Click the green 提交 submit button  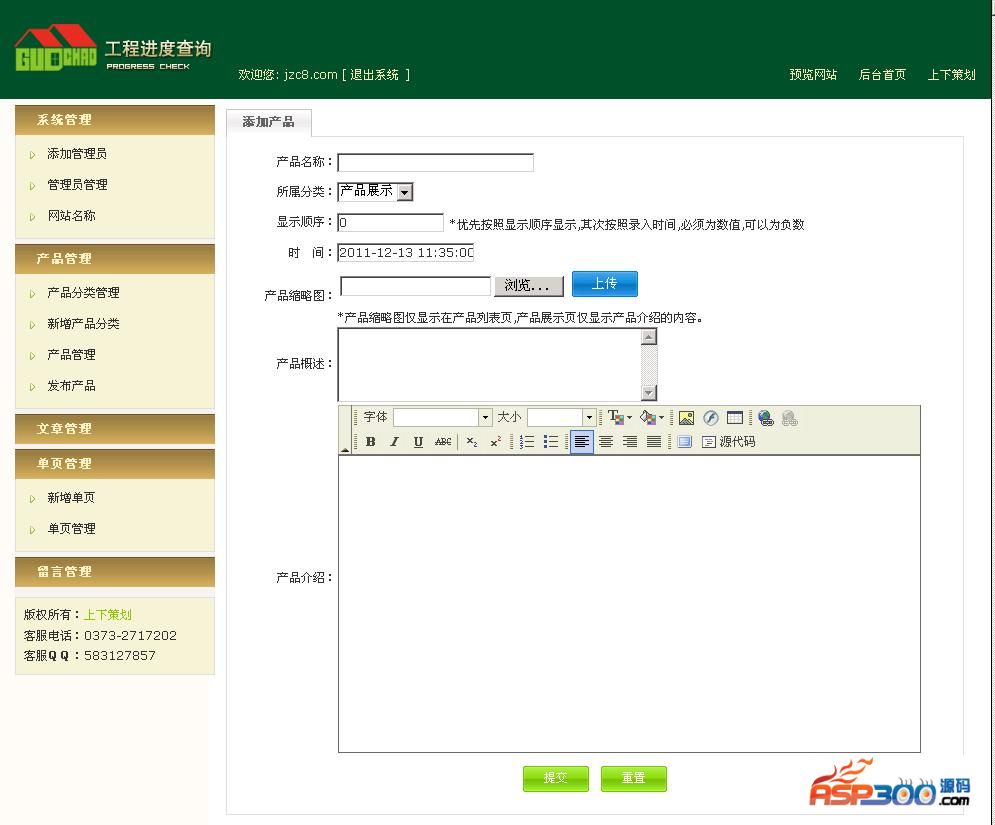pos(554,778)
